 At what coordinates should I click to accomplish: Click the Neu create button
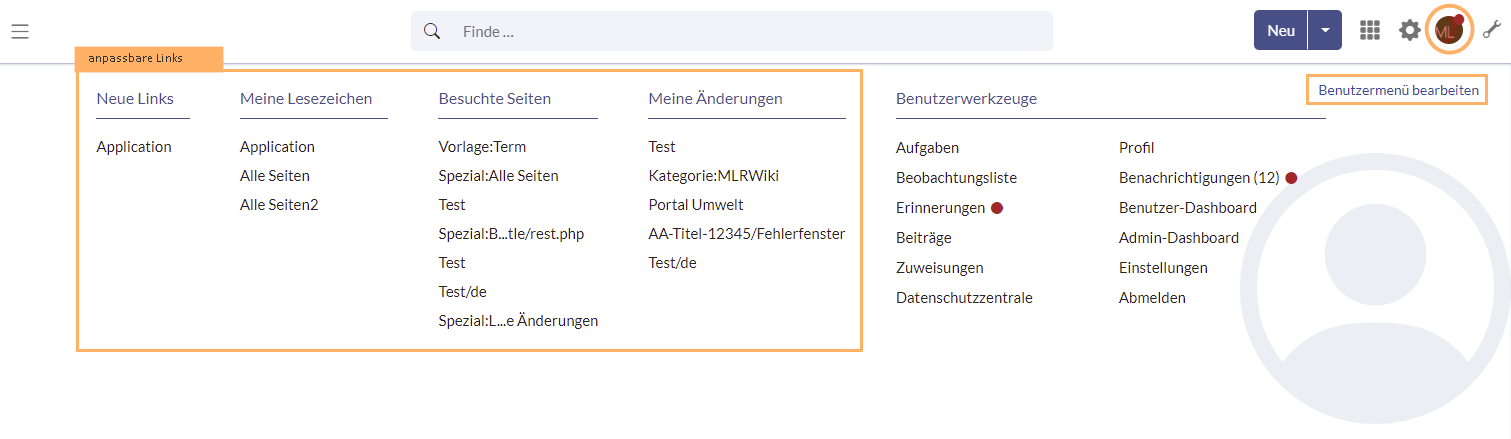point(1281,31)
